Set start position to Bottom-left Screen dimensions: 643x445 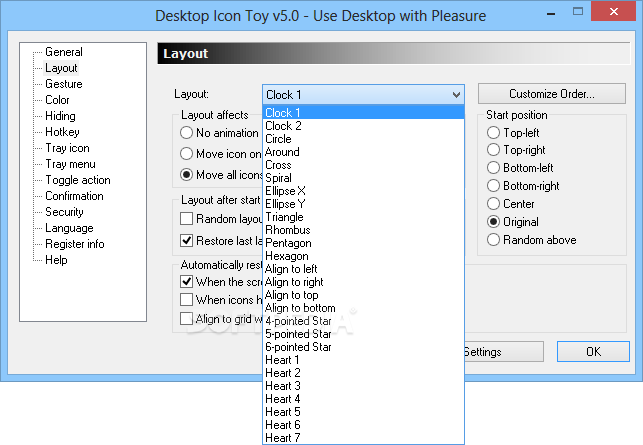click(493, 168)
